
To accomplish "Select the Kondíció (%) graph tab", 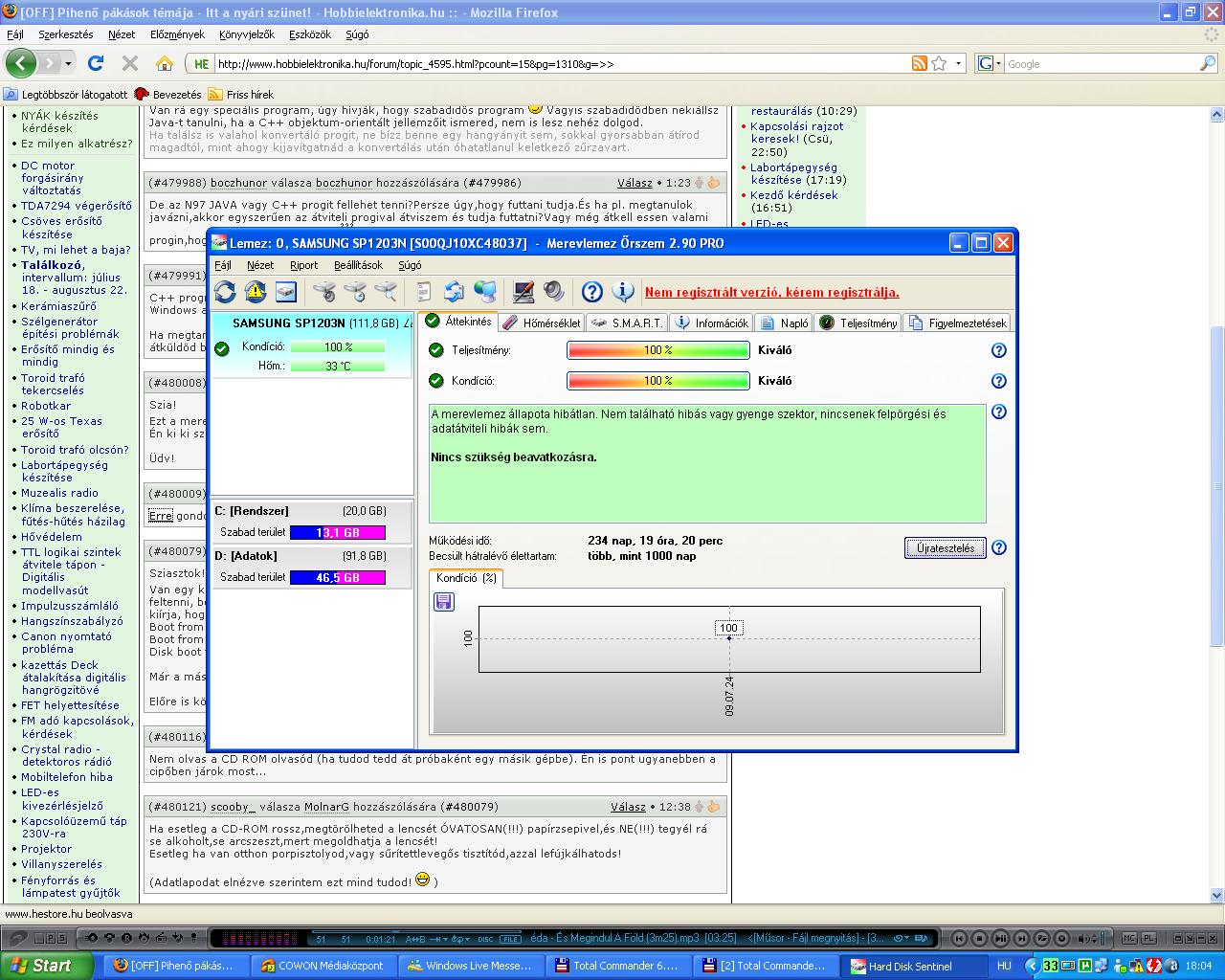I will coord(466,578).
